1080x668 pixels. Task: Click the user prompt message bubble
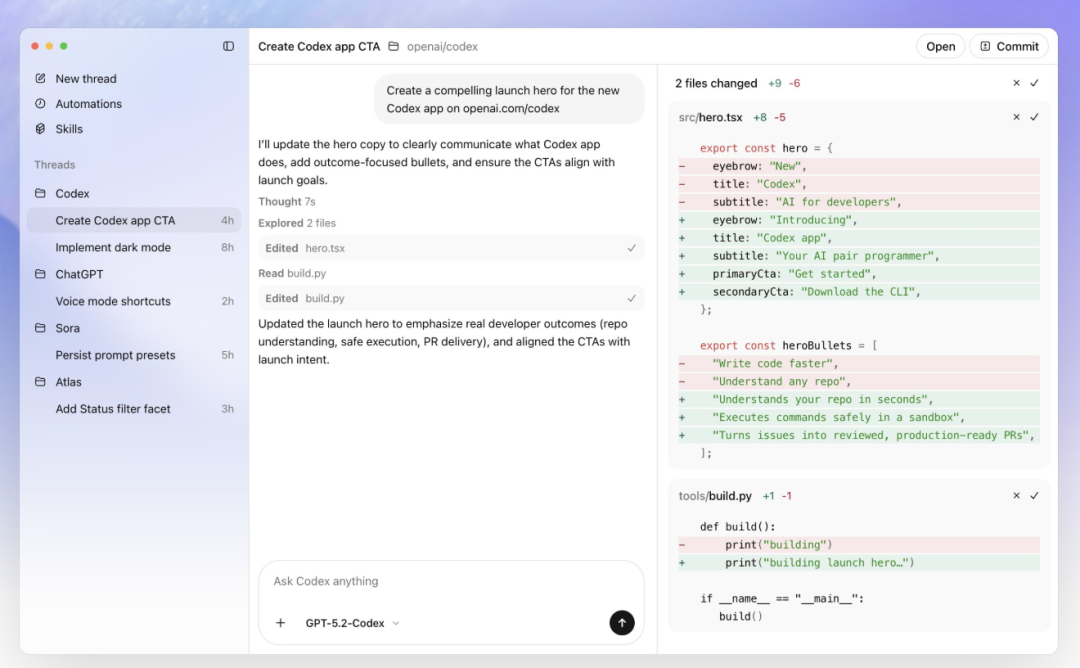point(509,99)
